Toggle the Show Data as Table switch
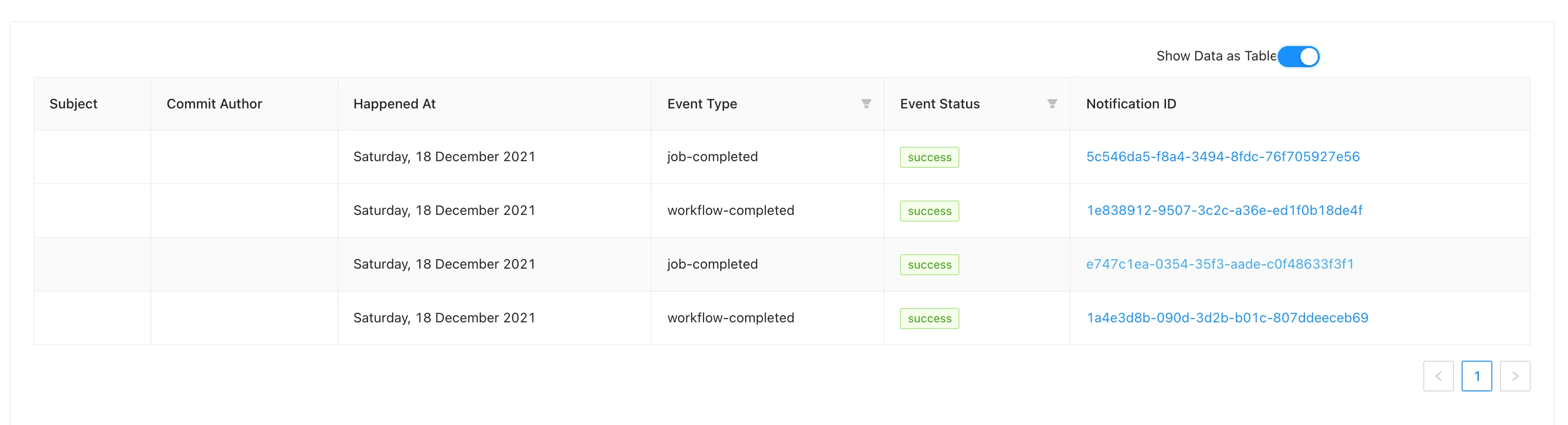 [x=1298, y=57]
